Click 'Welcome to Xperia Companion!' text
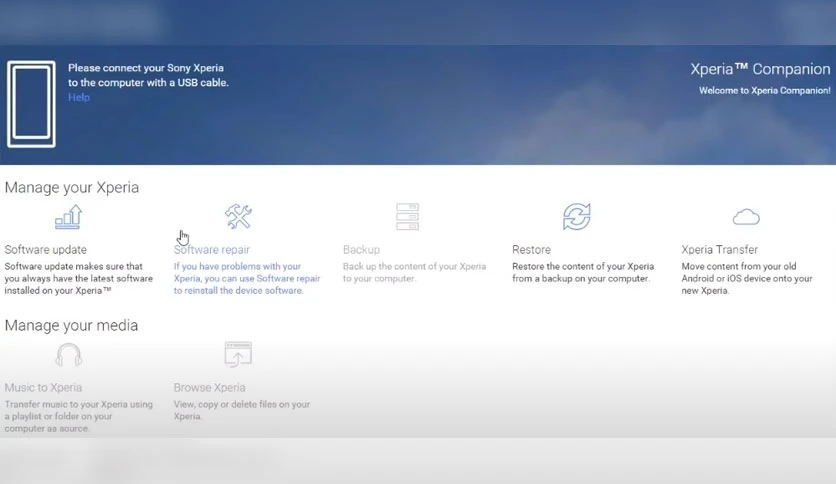Image resolution: width=836 pixels, height=484 pixels. (x=765, y=91)
